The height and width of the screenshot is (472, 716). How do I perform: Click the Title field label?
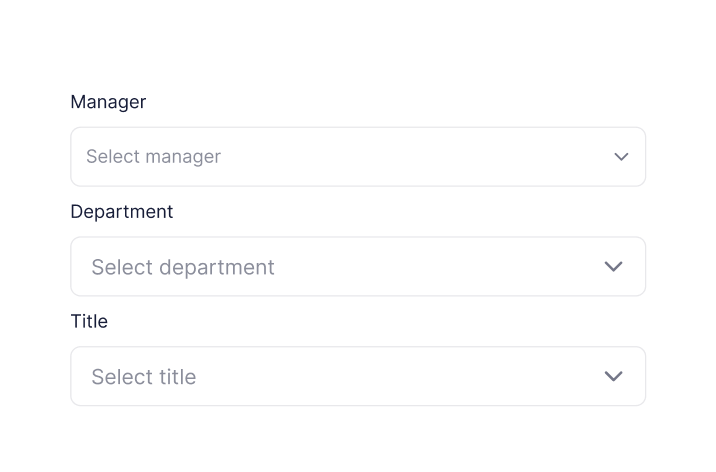click(x=89, y=322)
